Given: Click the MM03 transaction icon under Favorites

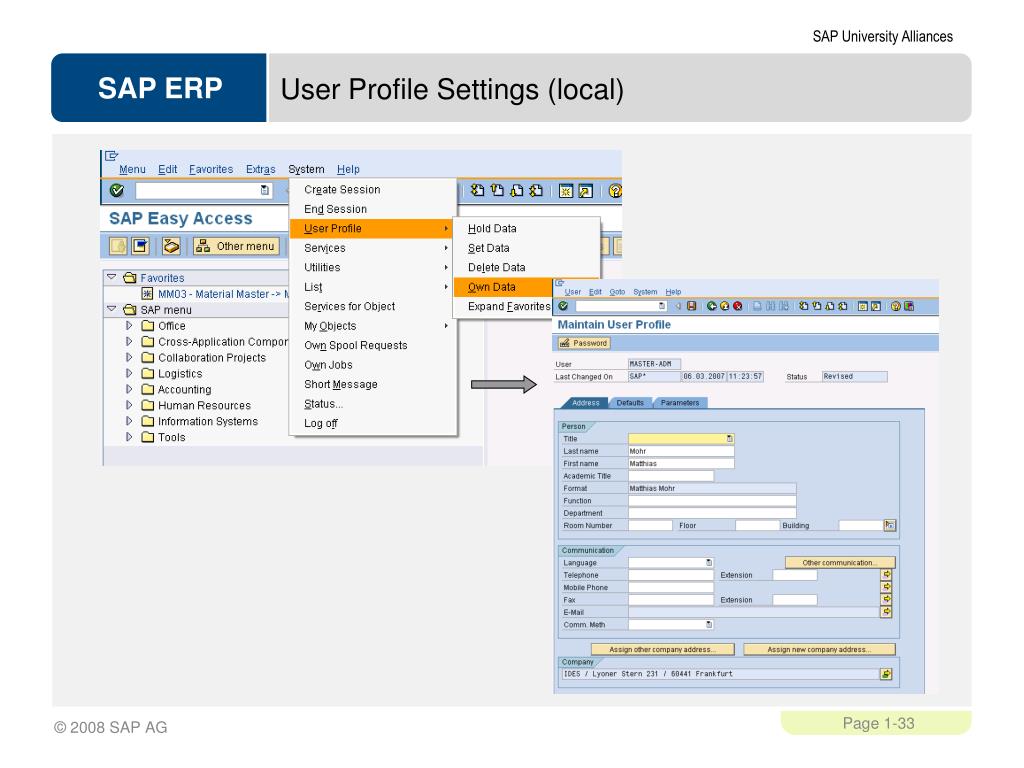Looking at the screenshot, I should point(148,294).
